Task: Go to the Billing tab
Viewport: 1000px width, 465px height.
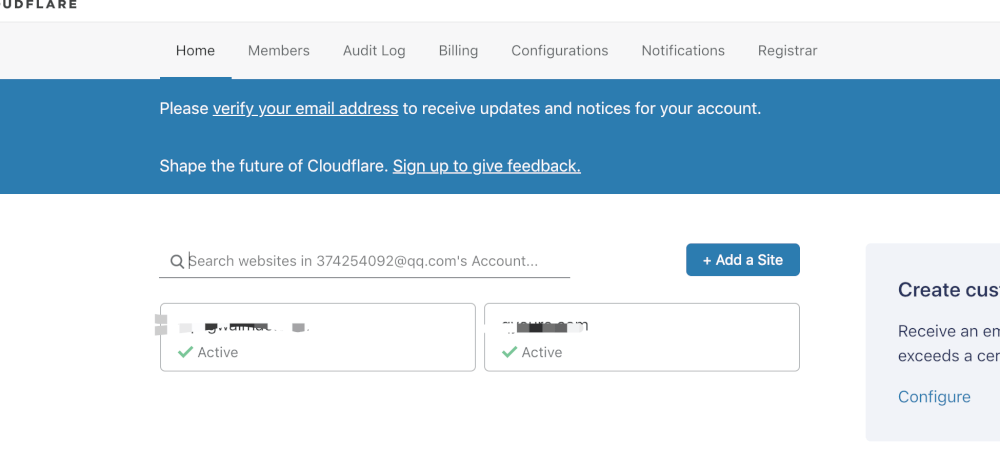Action: coord(458,50)
